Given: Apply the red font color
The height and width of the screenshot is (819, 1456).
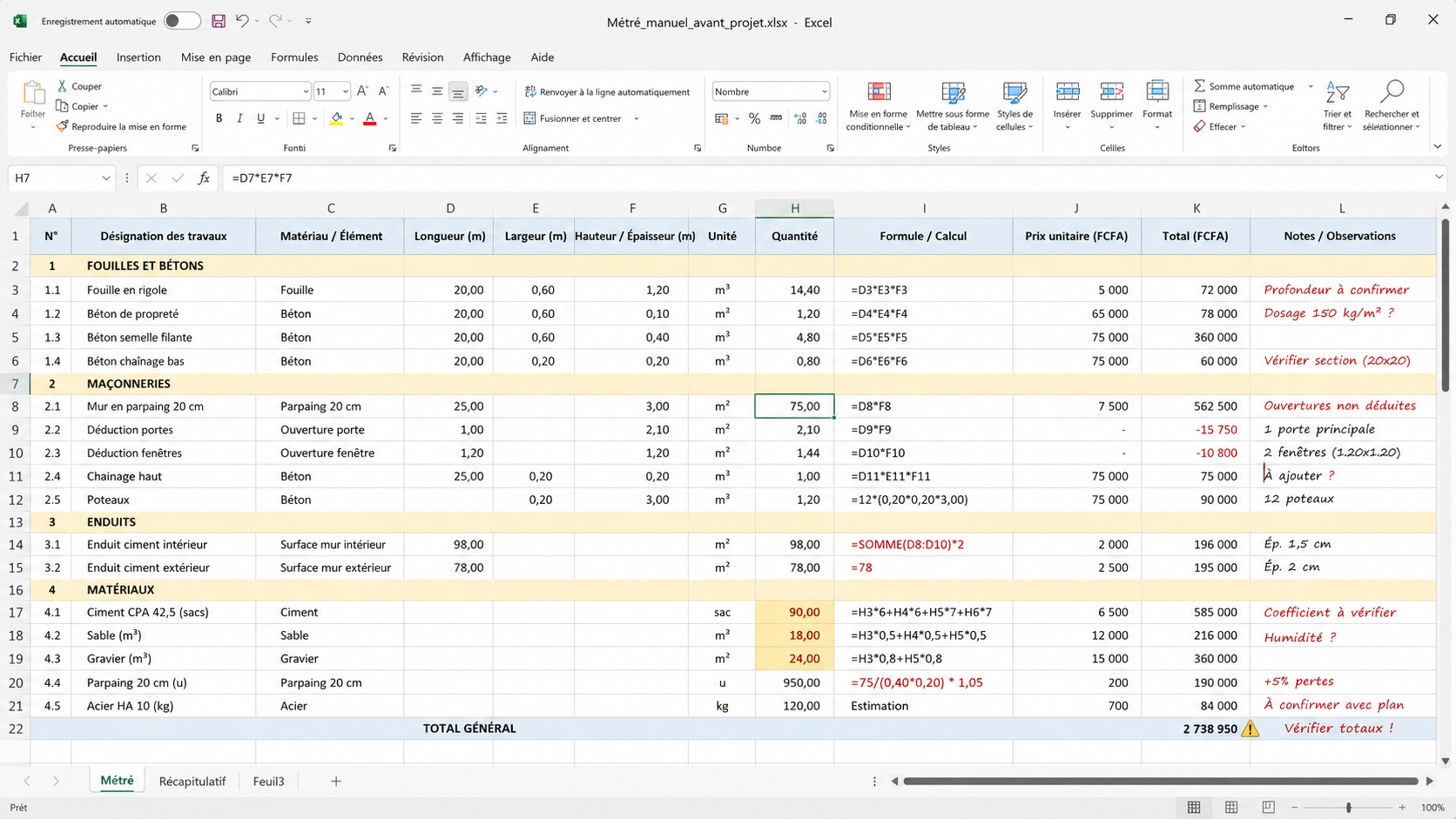Looking at the screenshot, I should (x=370, y=118).
